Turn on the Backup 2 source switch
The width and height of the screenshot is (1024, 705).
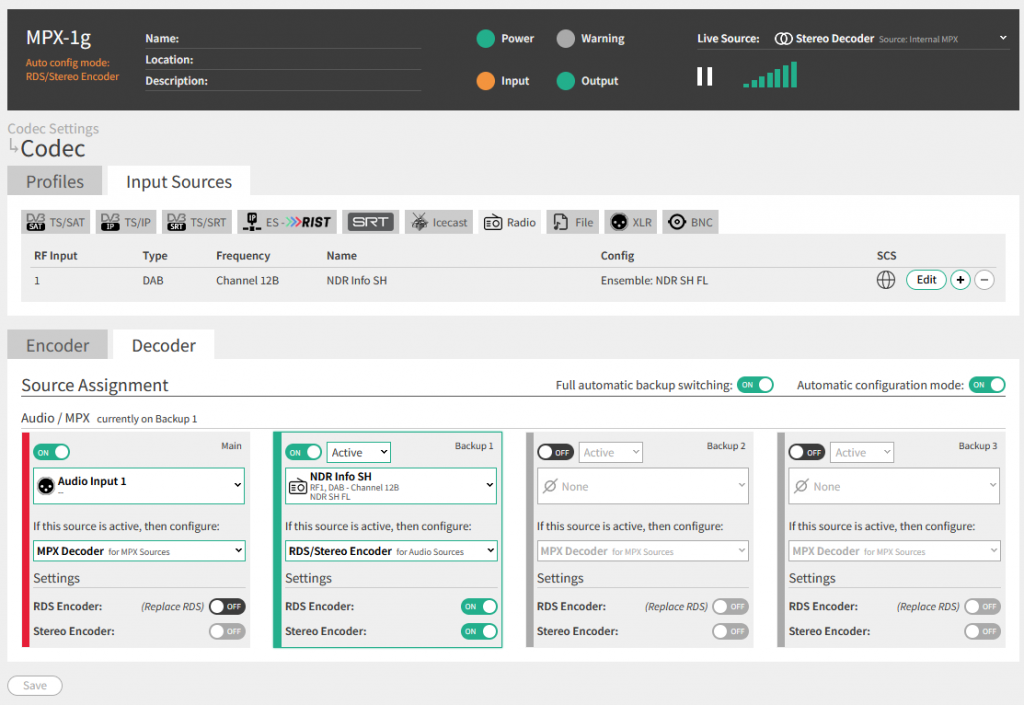pyautogui.click(x=555, y=452)
